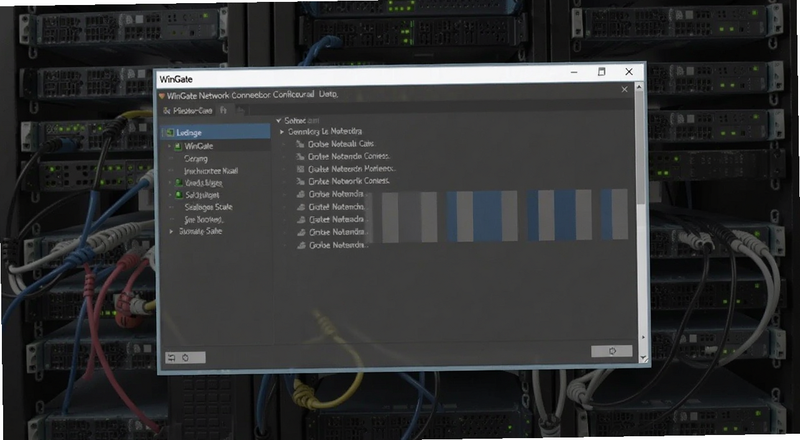
Task: Collapse the Satuc section with the chevron
Action: click(279, 121)
